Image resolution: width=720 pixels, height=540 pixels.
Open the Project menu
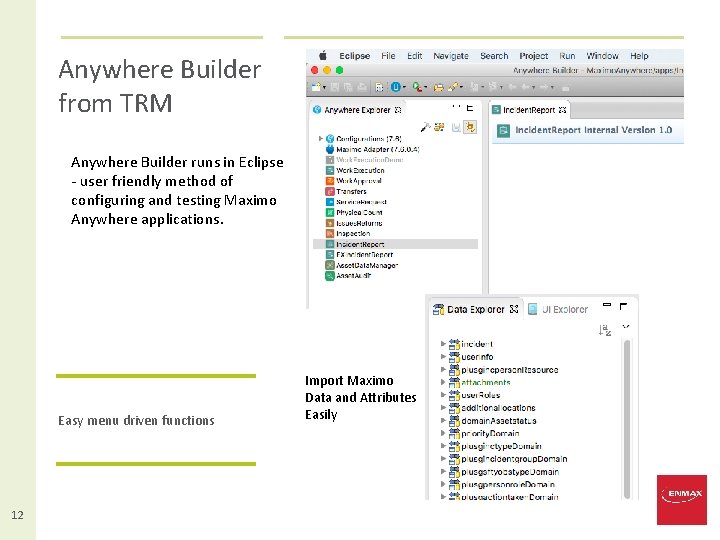(534, 56)
